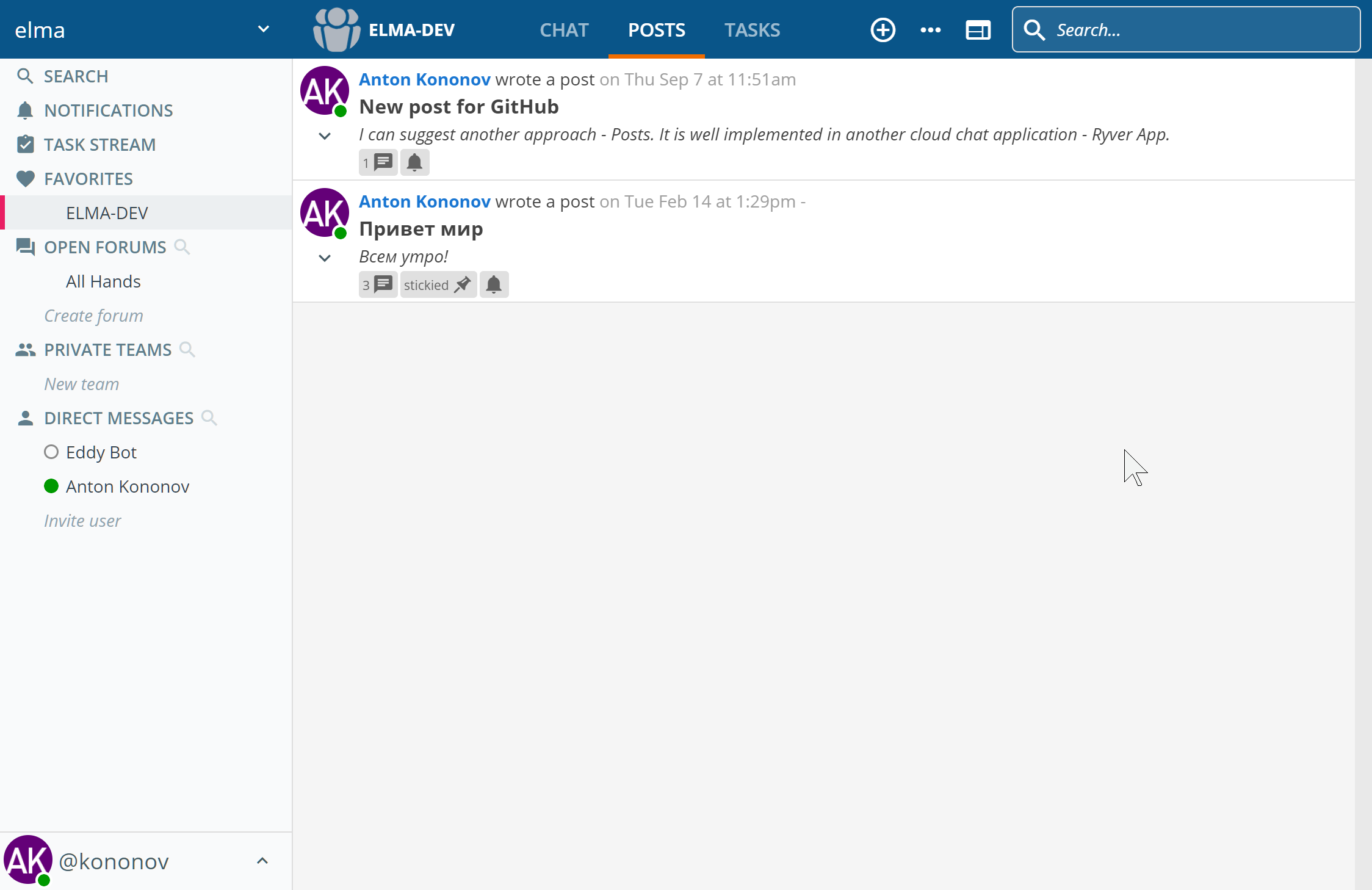This screenshot has width=1372, height=890.
Task: Toggle the side panel layout icon
Action: [x=978, y=30]
